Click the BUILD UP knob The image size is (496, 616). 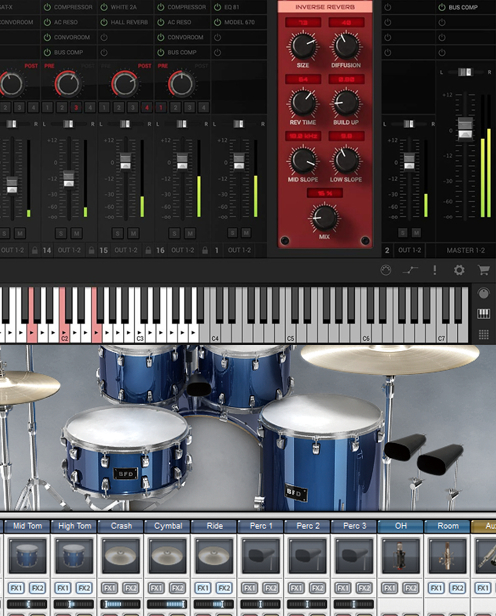(346, 103)
